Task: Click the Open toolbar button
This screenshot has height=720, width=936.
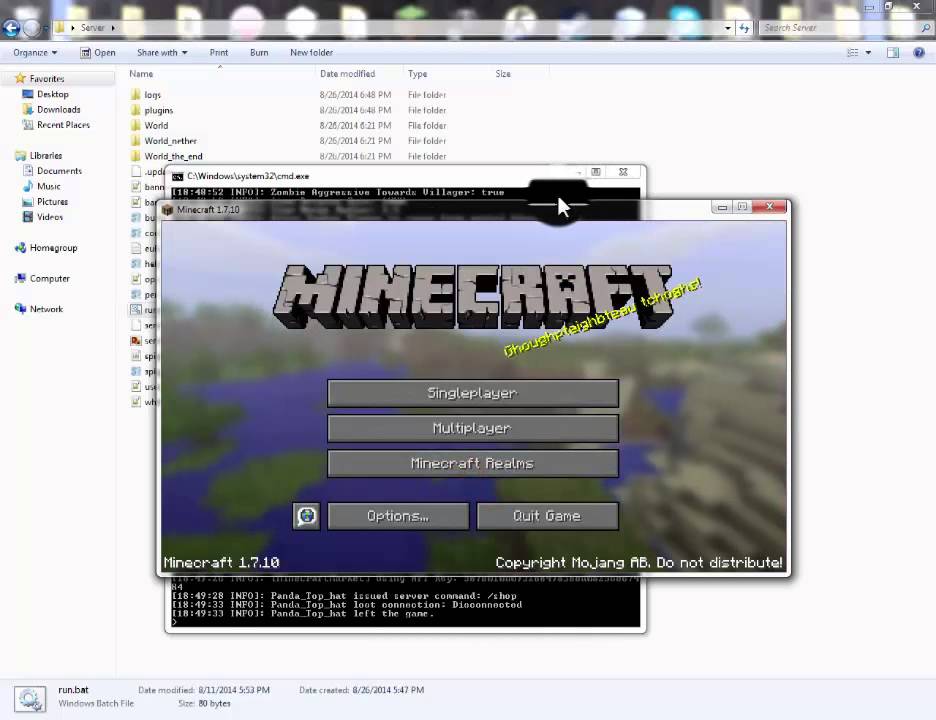Action: point(98,53)
